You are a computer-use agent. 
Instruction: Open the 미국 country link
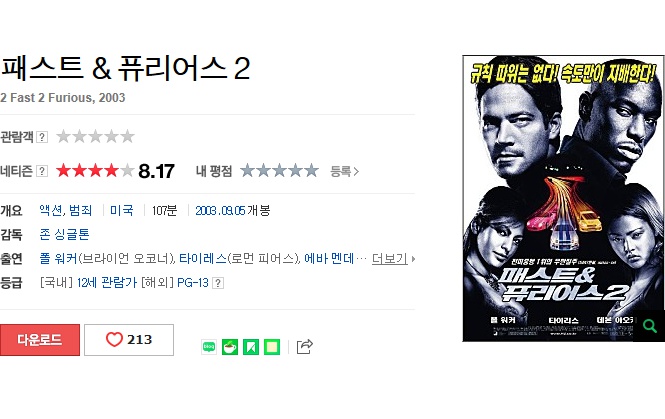[122, 210]
